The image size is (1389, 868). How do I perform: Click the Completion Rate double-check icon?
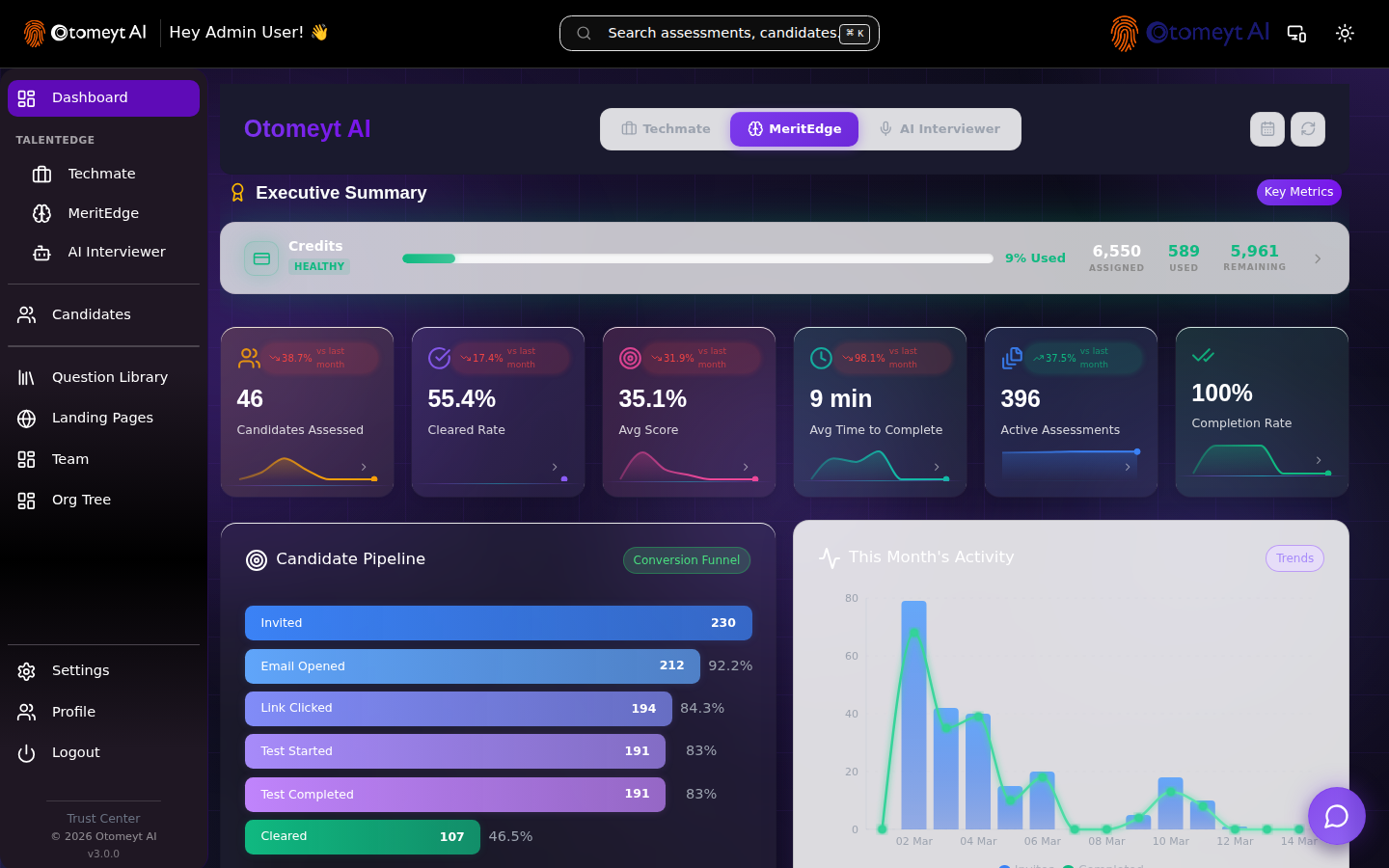(1203, 356)
